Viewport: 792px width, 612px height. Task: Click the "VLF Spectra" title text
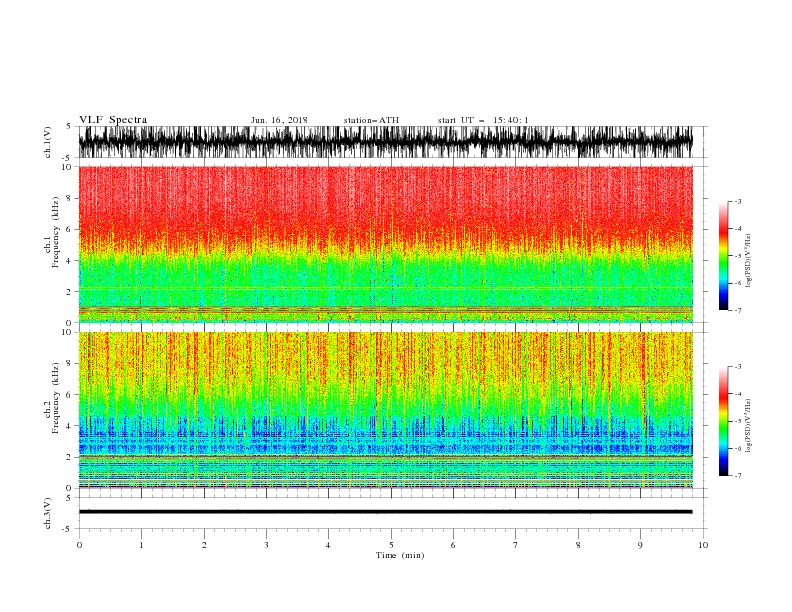(113, 120)
